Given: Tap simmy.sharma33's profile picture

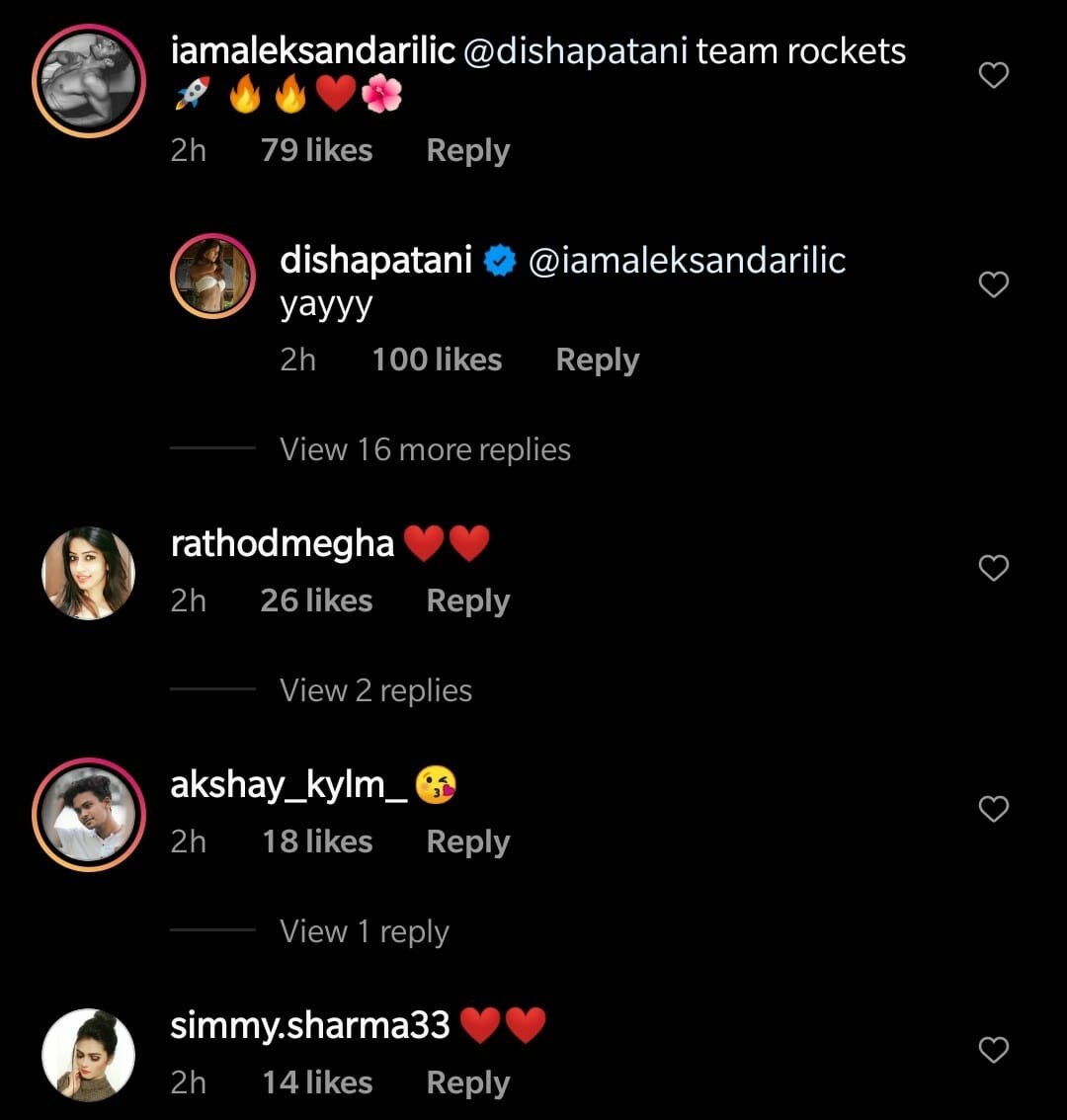Looking at the screenshot, I should (x=89, y=1055).
